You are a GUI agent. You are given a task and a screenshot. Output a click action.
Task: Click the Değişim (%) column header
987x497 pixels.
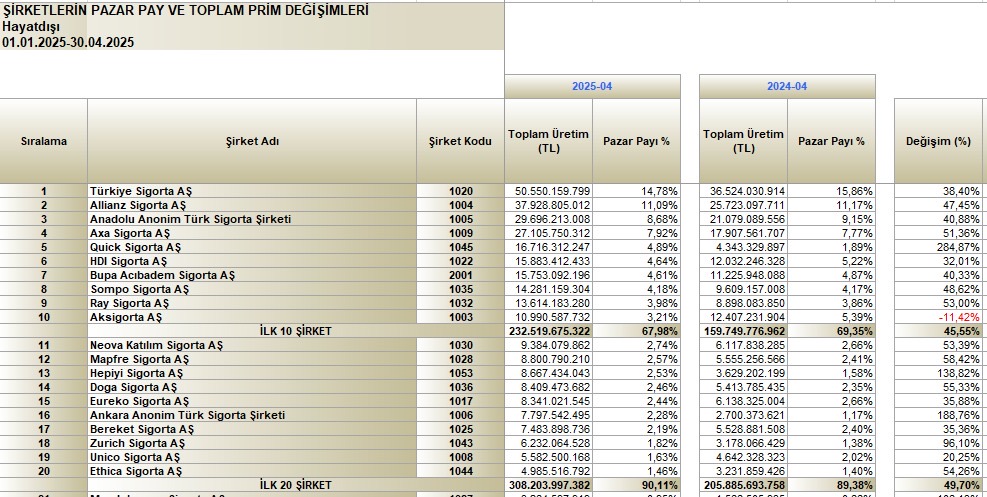(x=938, y=141)
